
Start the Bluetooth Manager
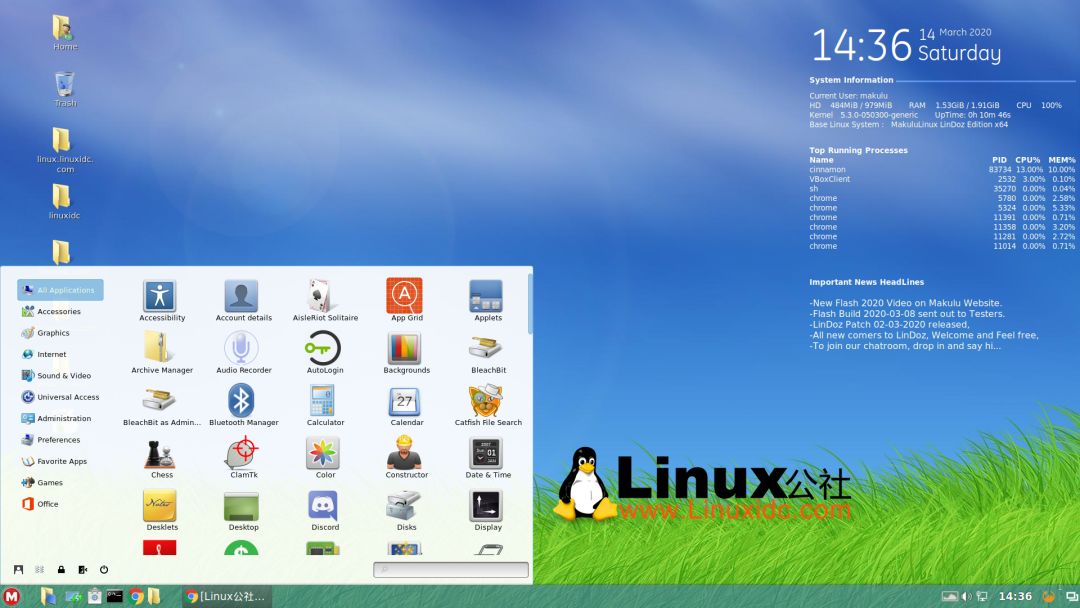pyautogui.click(x=243, y=400)
